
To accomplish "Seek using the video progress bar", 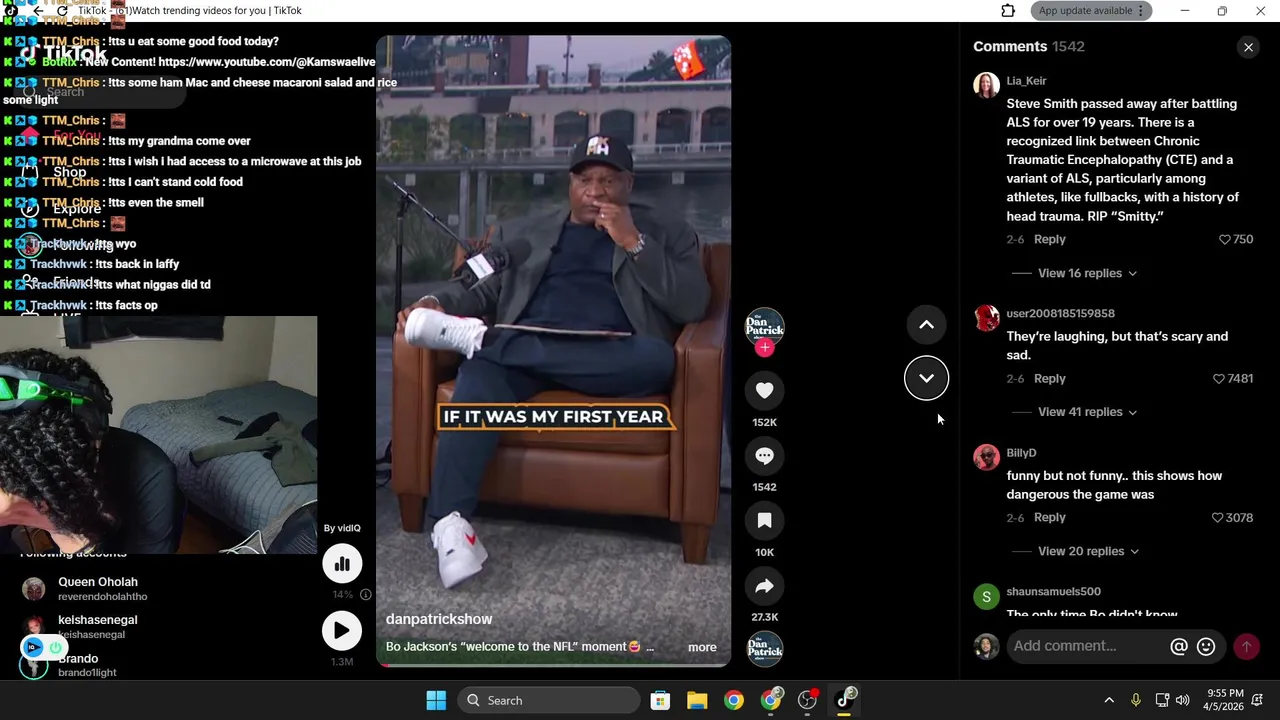I will point(553,664).
